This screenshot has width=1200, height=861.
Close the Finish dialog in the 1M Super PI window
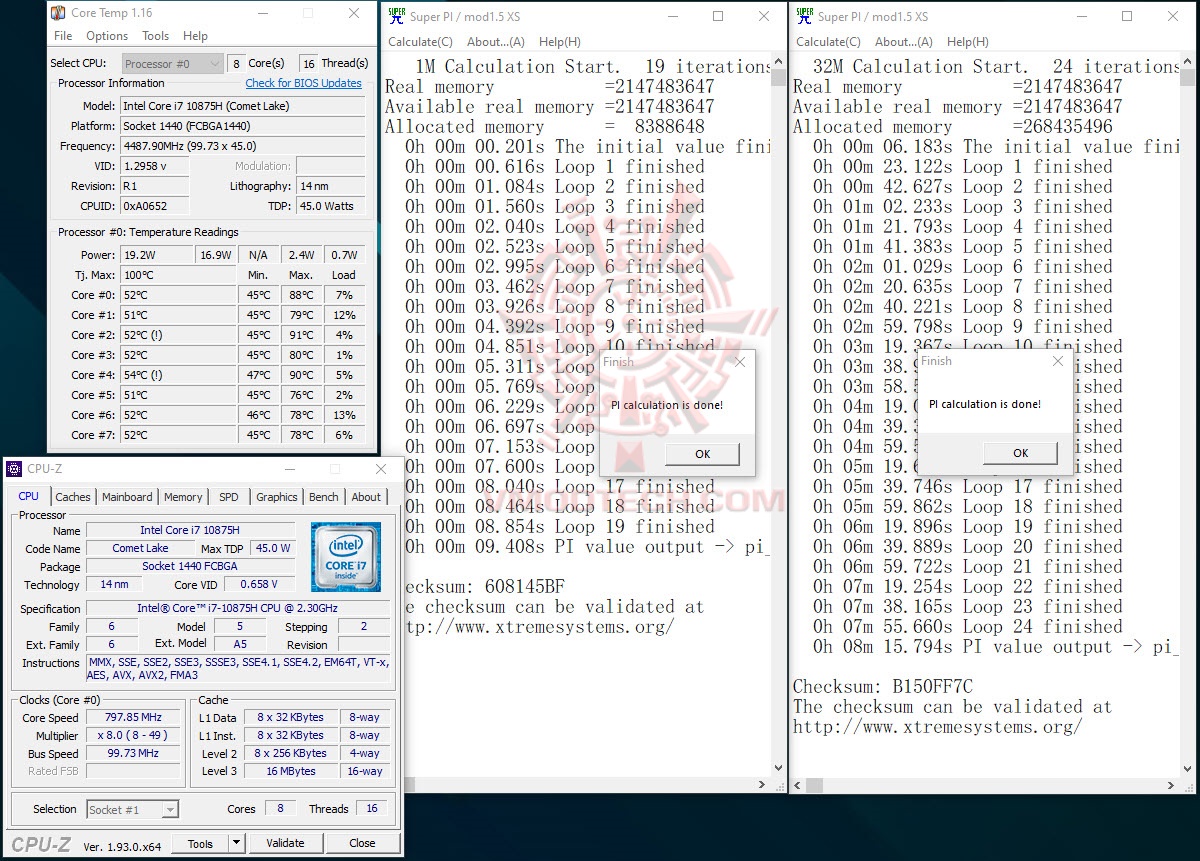(x=740, y=362)
